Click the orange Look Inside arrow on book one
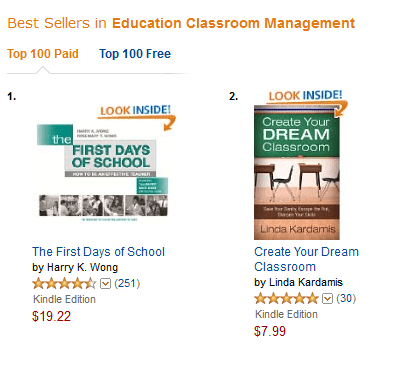Screen dimensions: 415x371 pyautogui.click(x=168, y=123)
